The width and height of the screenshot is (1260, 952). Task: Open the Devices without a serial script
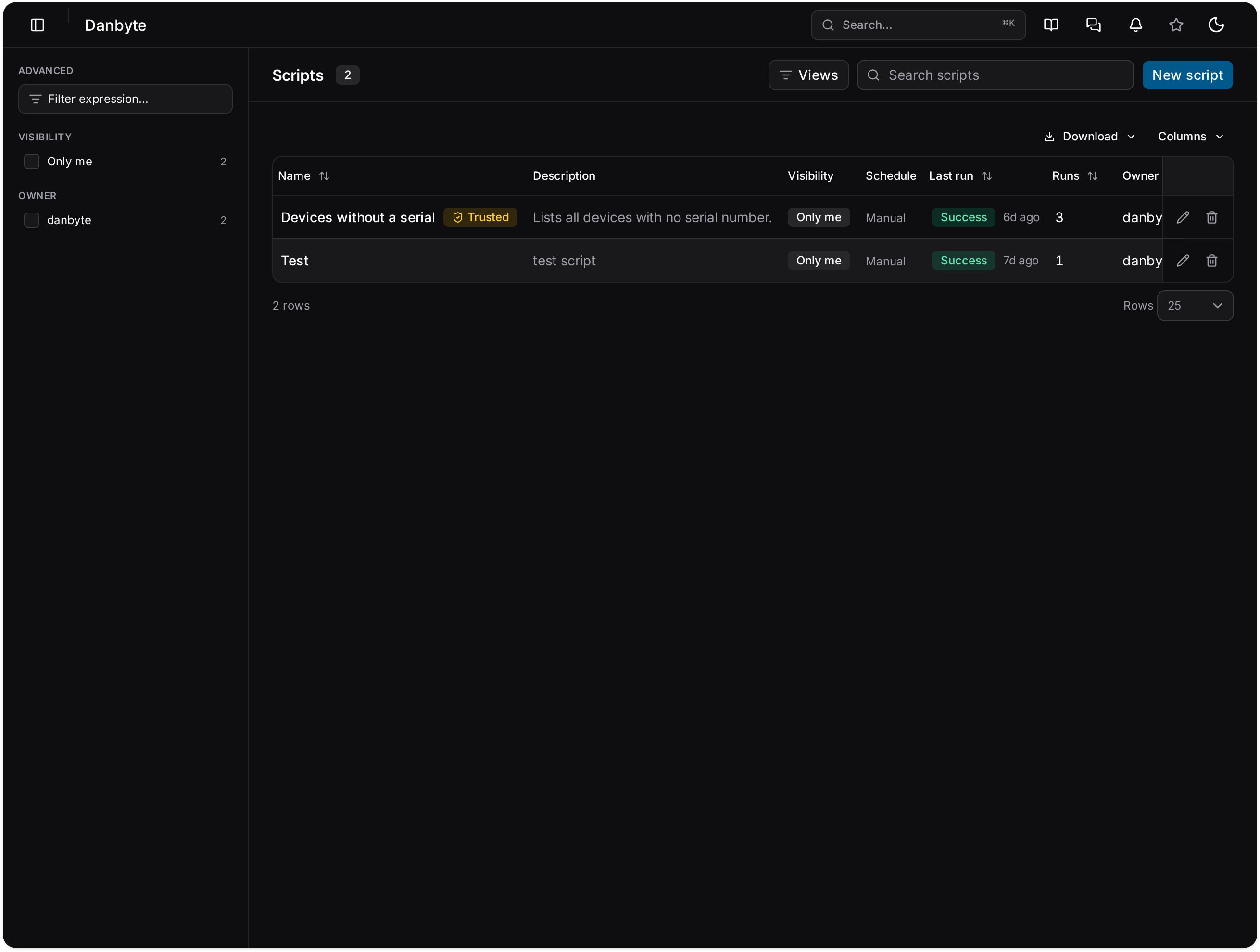pos(358,217)
